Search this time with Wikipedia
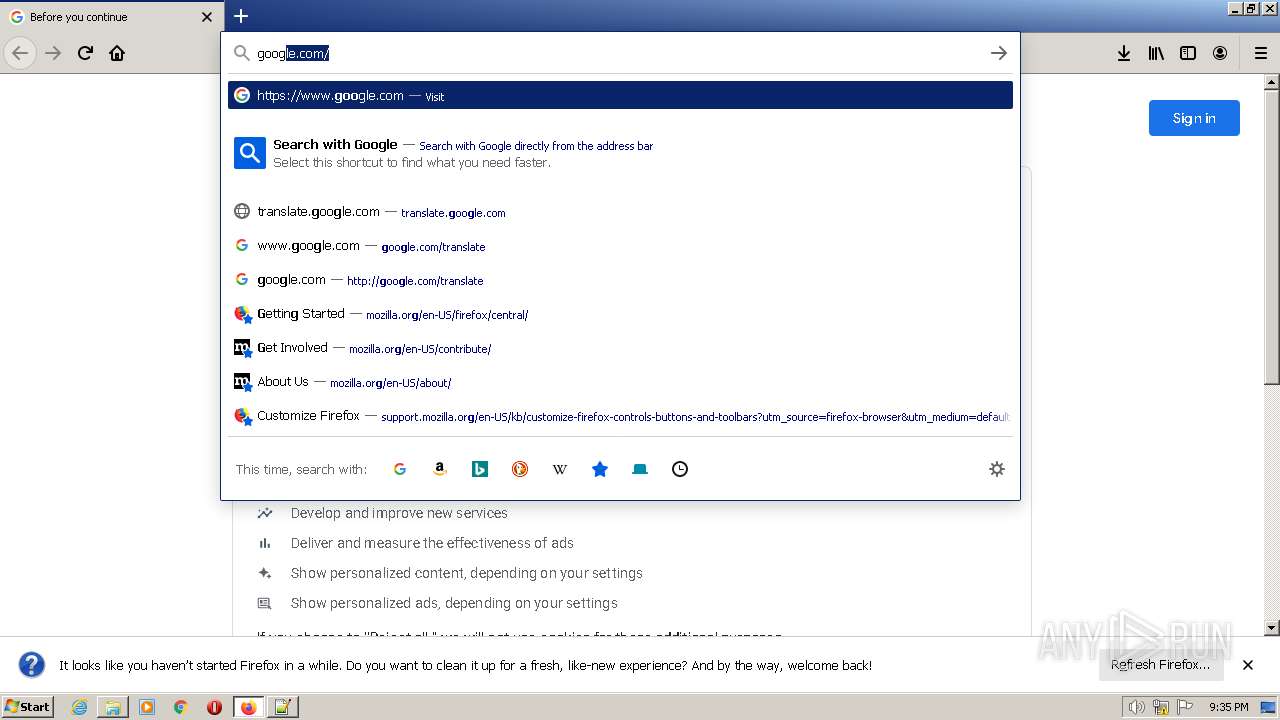This screenshot has width=1280, height=720. click(560, 469)
